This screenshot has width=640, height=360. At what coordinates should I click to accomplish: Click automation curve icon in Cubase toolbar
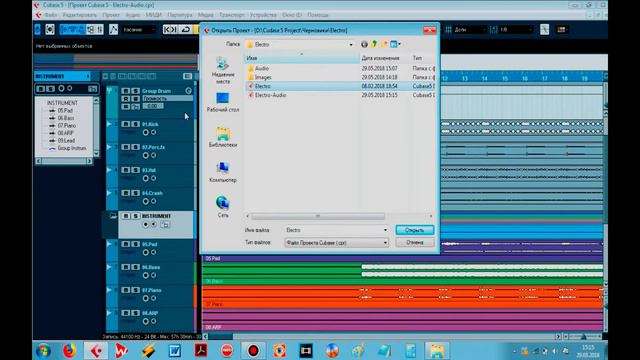(x=113, y=29)
